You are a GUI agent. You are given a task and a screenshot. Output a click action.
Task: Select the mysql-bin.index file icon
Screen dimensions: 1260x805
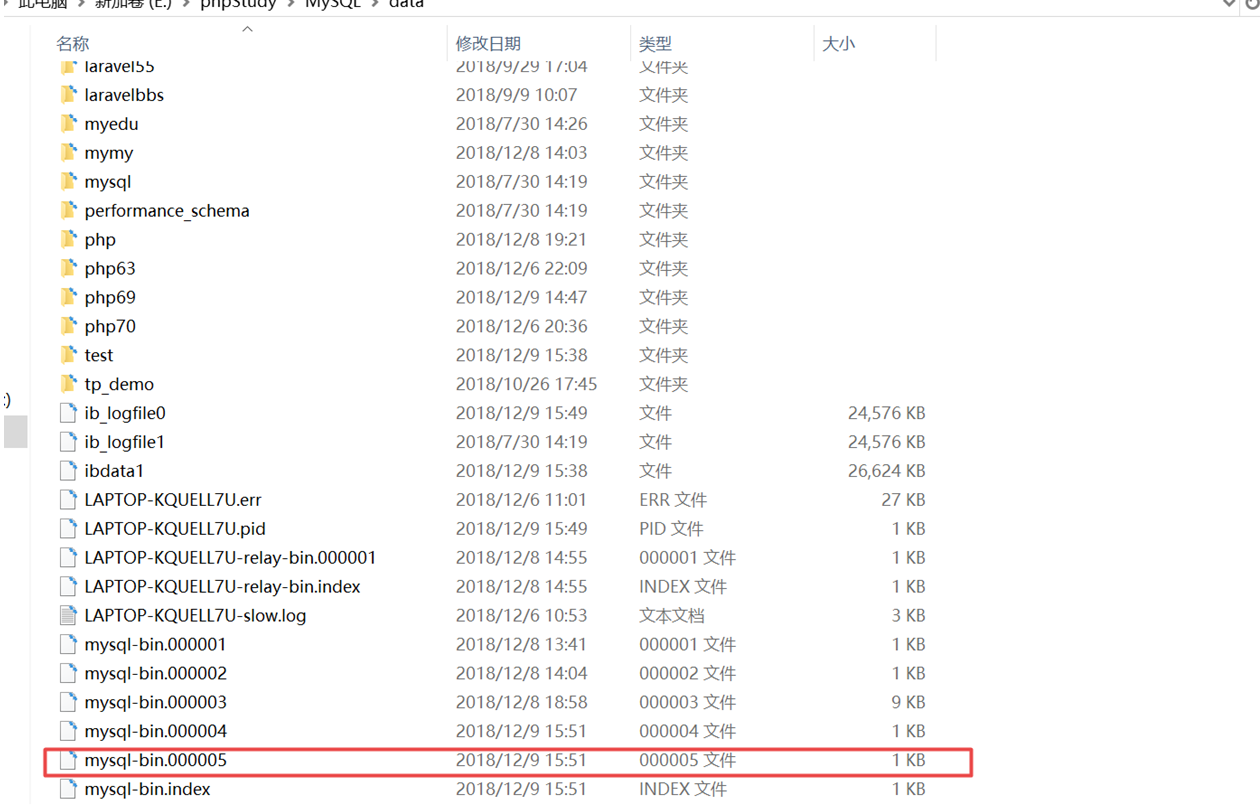tap(68, 790)
